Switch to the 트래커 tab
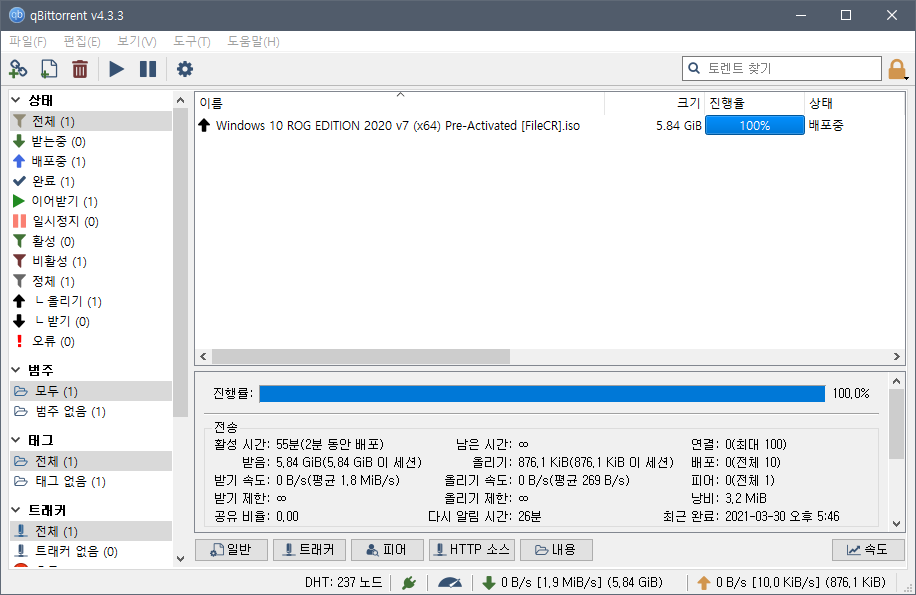The height and width of the screenshot is (595, 916). tap(309, 549)
